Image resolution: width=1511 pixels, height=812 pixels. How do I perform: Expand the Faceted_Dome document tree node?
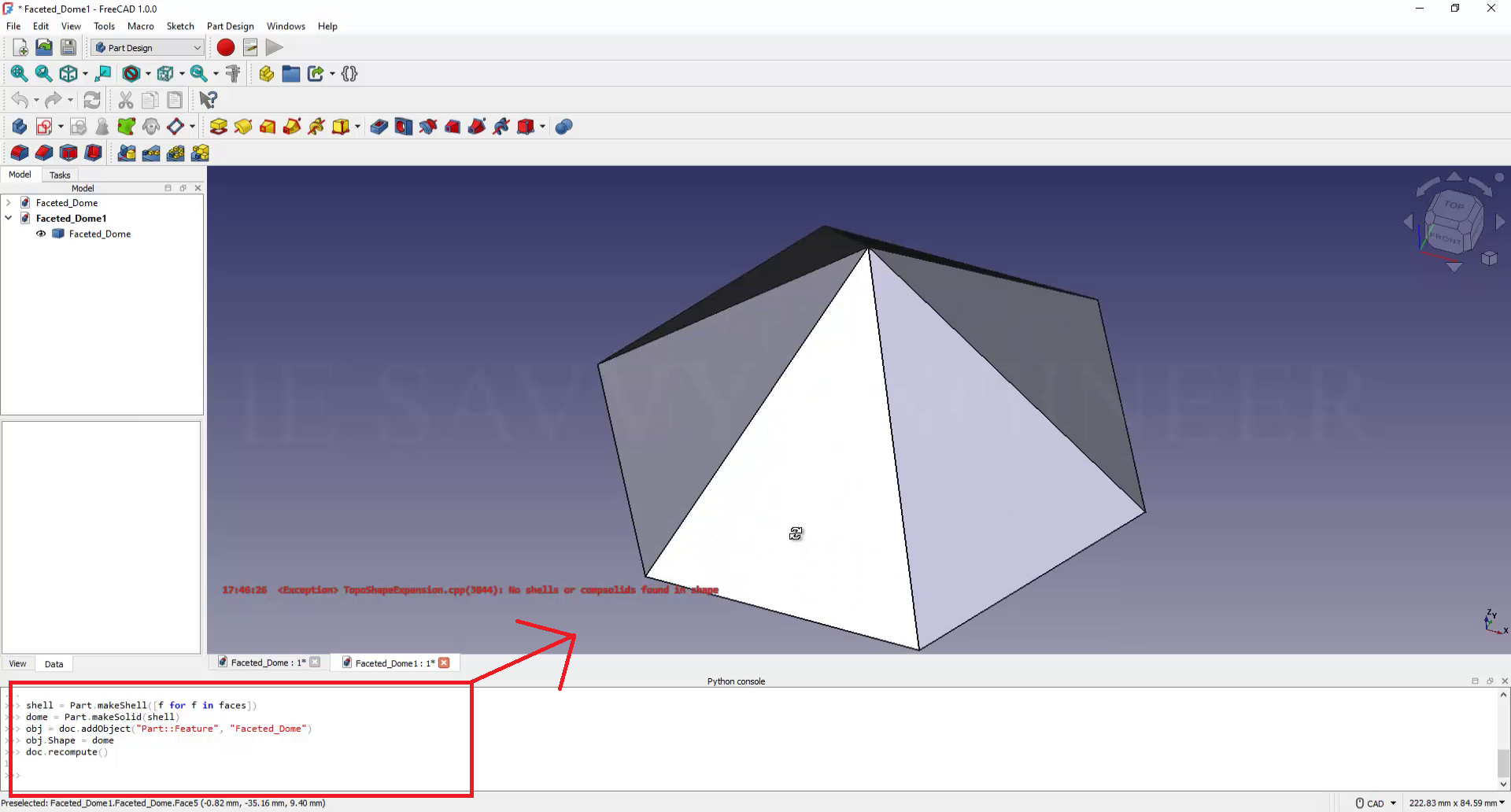click(9, 203)
